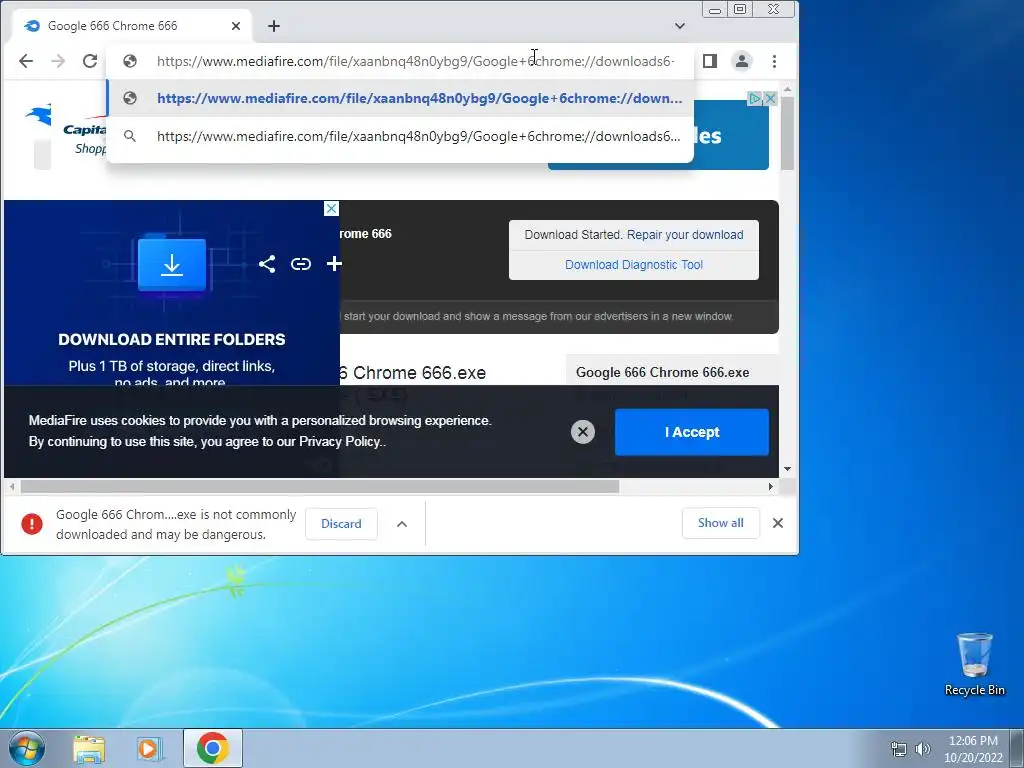
Task: Click the scroll up arrow of the page
Action: pos(788,89)
